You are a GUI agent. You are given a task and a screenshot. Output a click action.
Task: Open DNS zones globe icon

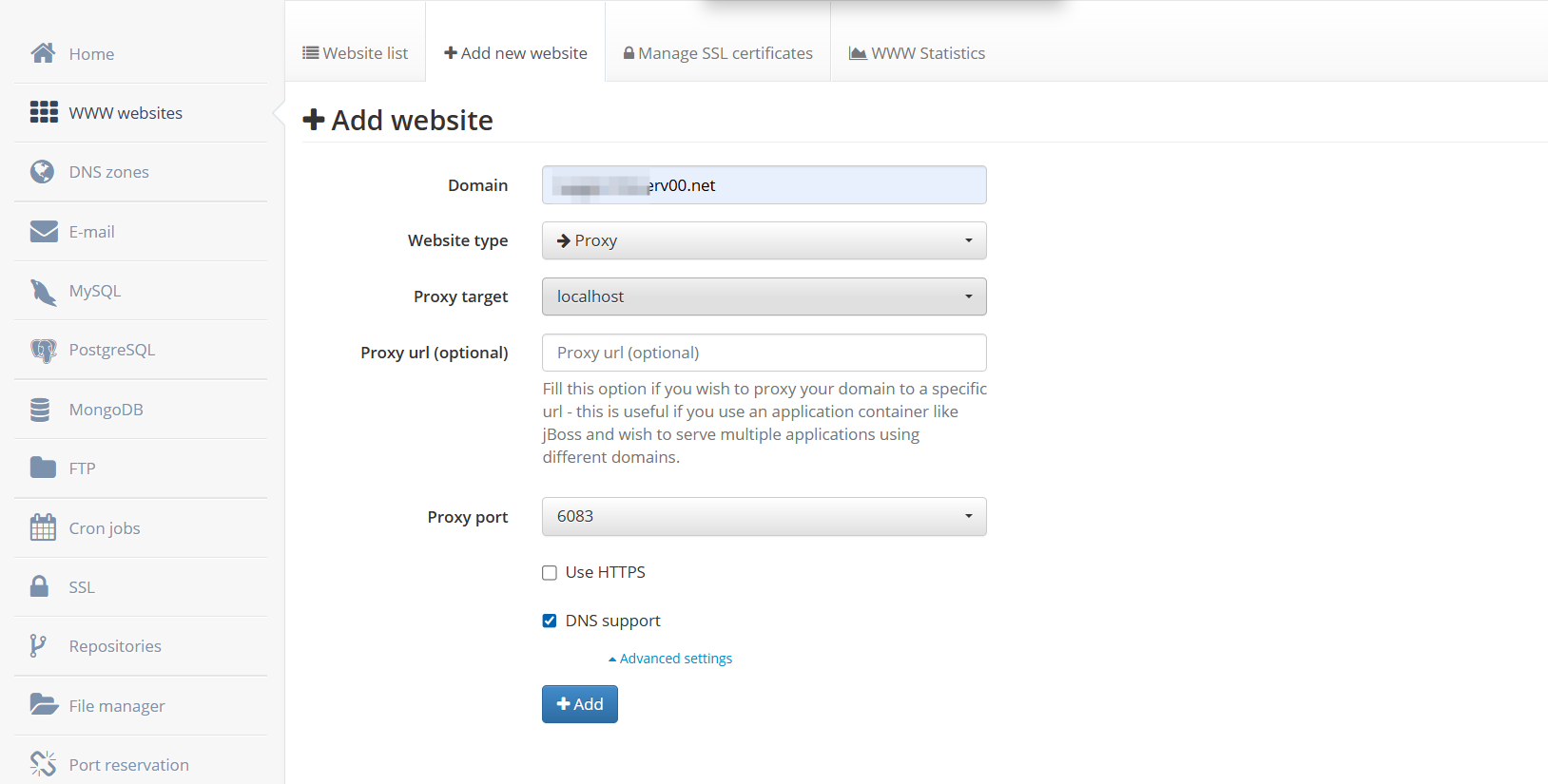[x=42, y=171]
